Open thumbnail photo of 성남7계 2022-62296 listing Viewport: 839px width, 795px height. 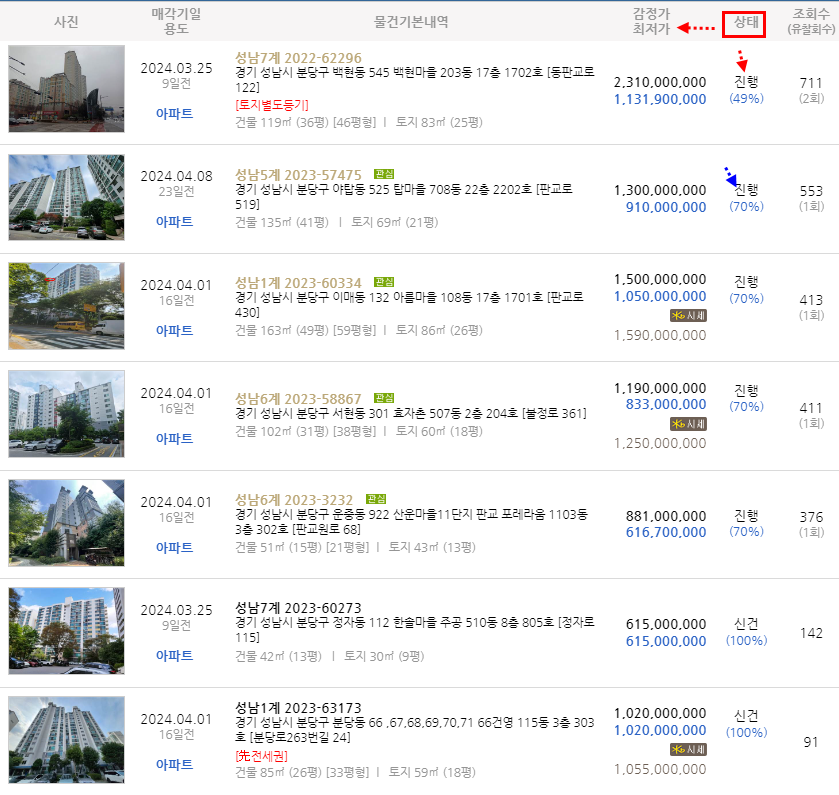(x=66, y=88)
